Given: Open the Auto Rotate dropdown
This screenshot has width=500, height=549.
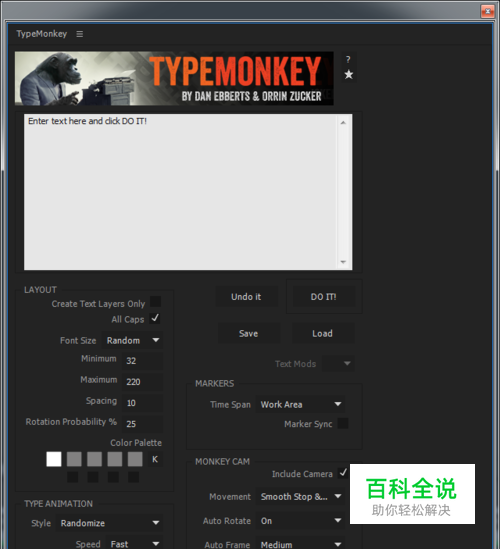Looking at the screenshot, I should pos(300,521).
